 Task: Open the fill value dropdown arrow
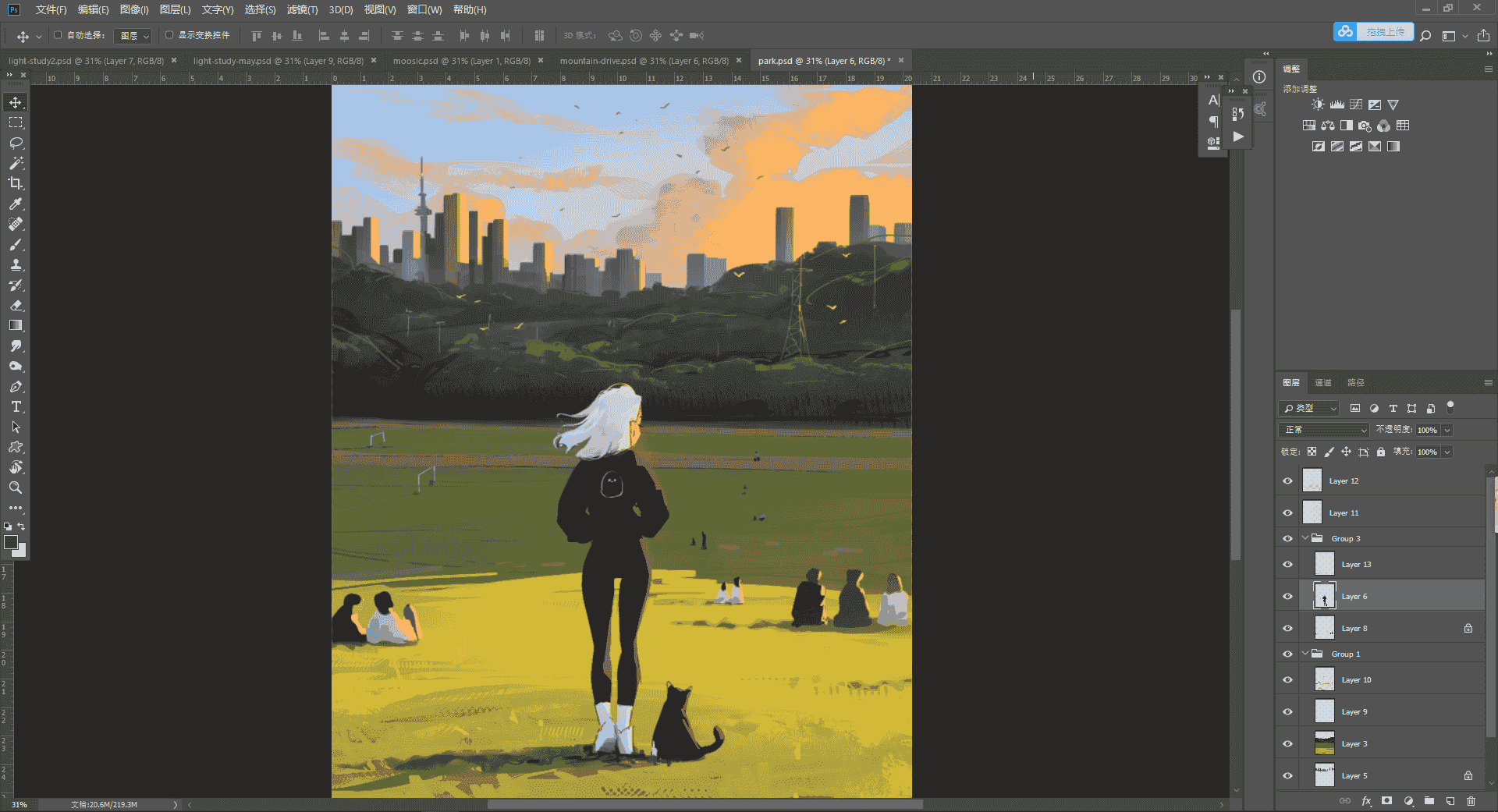pyautogui.click(x=1447, y=452)
